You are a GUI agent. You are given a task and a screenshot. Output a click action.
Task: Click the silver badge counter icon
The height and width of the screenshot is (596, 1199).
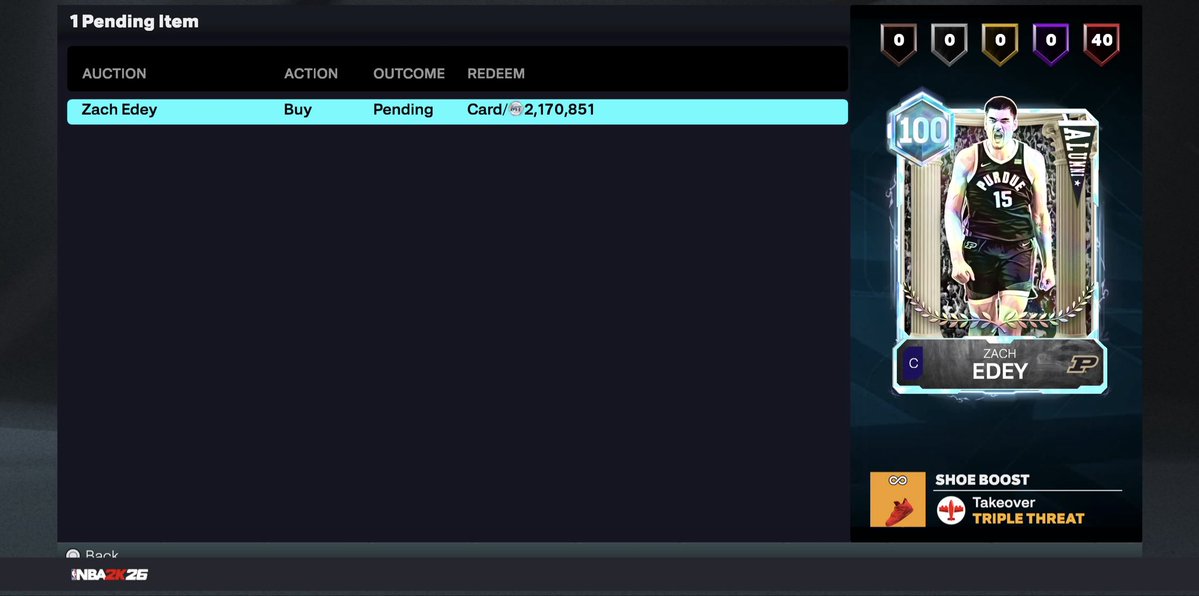(949, 43)
